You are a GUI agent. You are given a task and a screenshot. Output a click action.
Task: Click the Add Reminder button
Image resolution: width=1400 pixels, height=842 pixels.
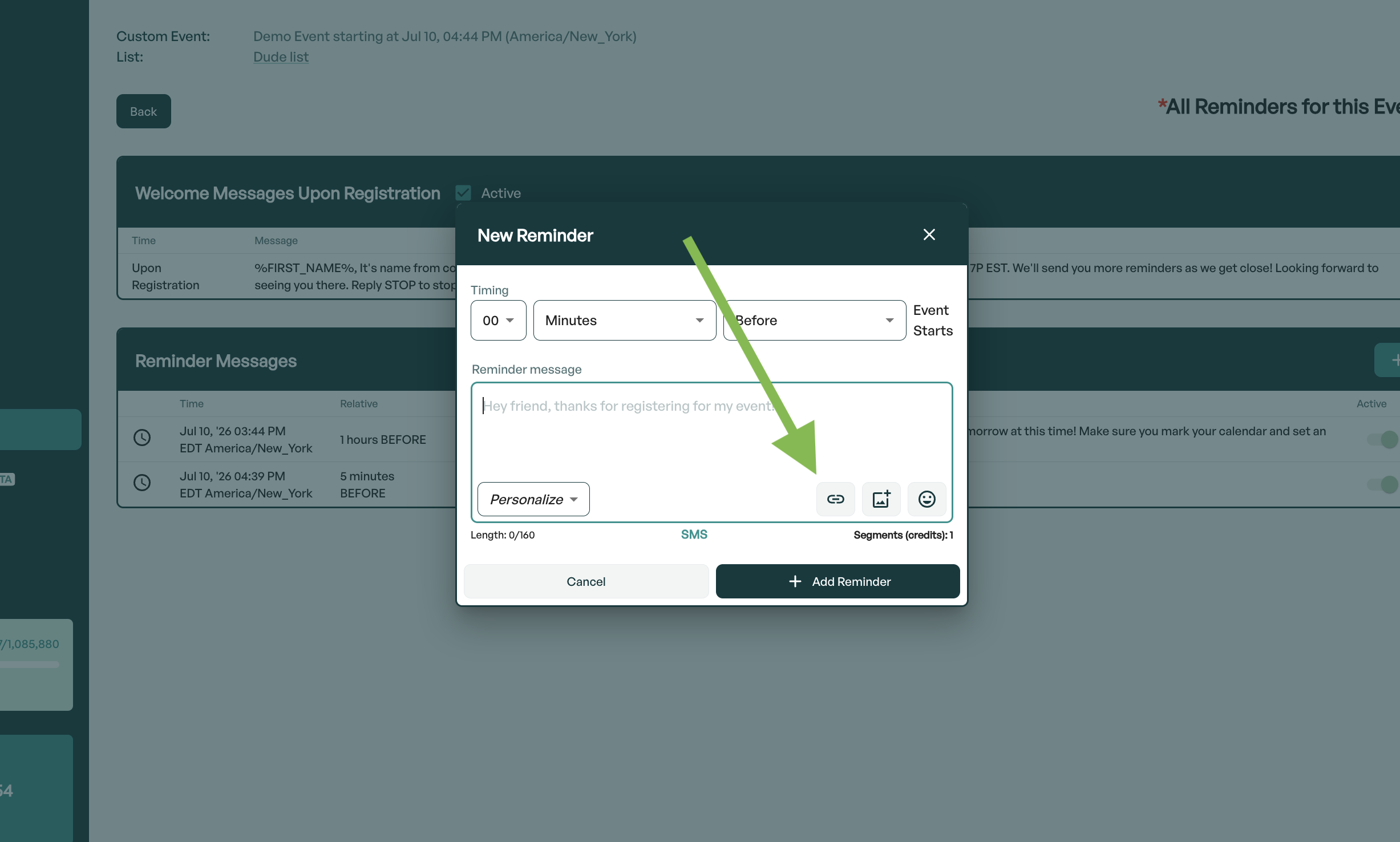point(837,581)
